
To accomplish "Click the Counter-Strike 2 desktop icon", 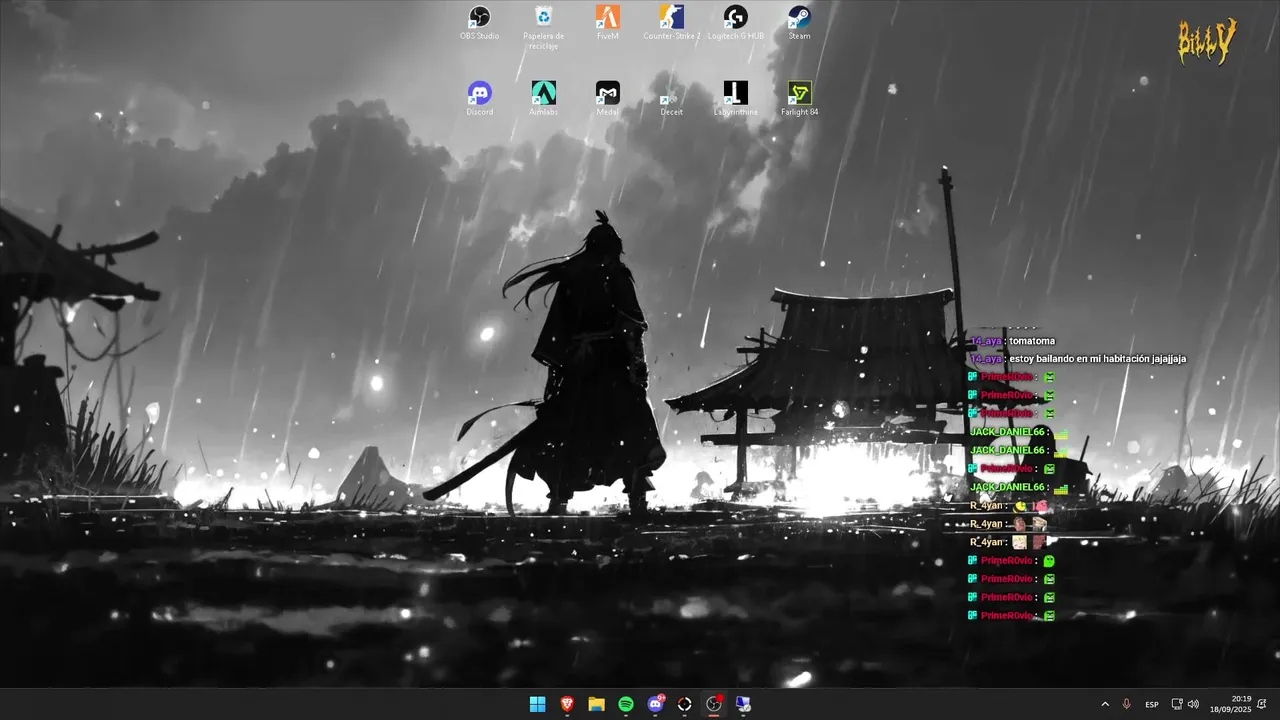I will click(672, 23).
